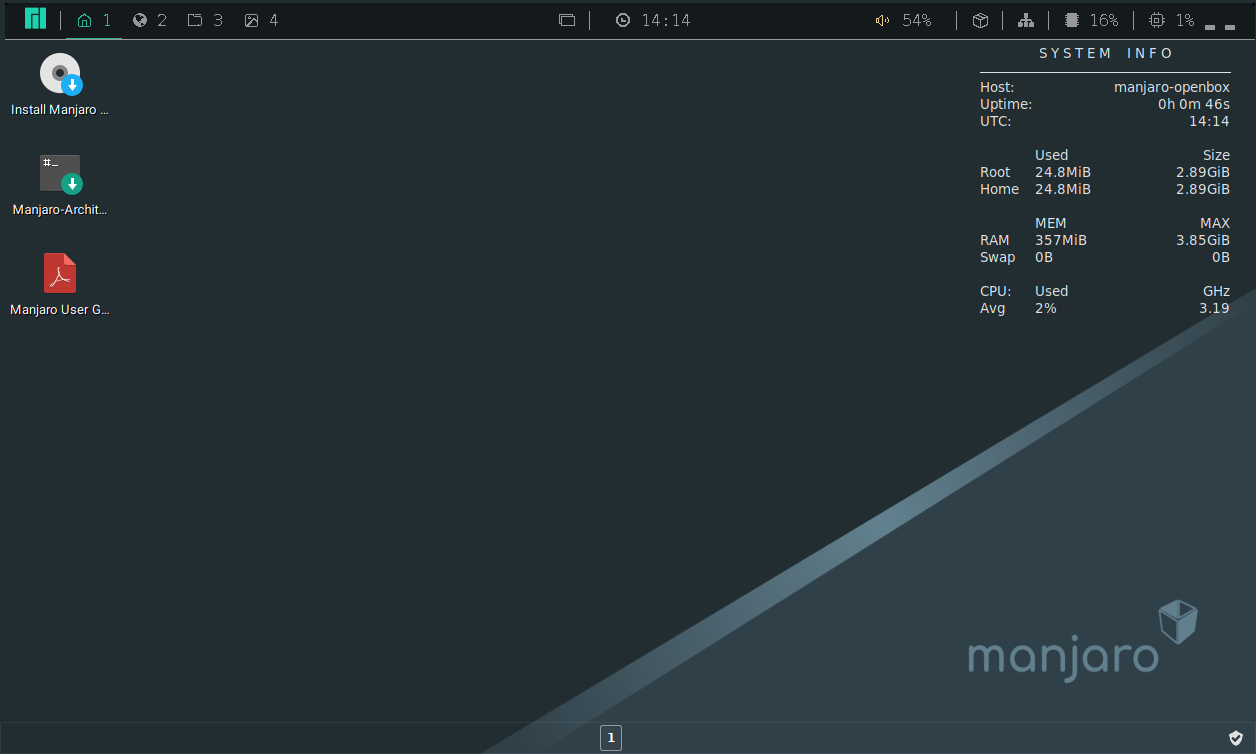Click the 3.85GiB RAM max value

pyautogui.click(x=1203, y=240)
